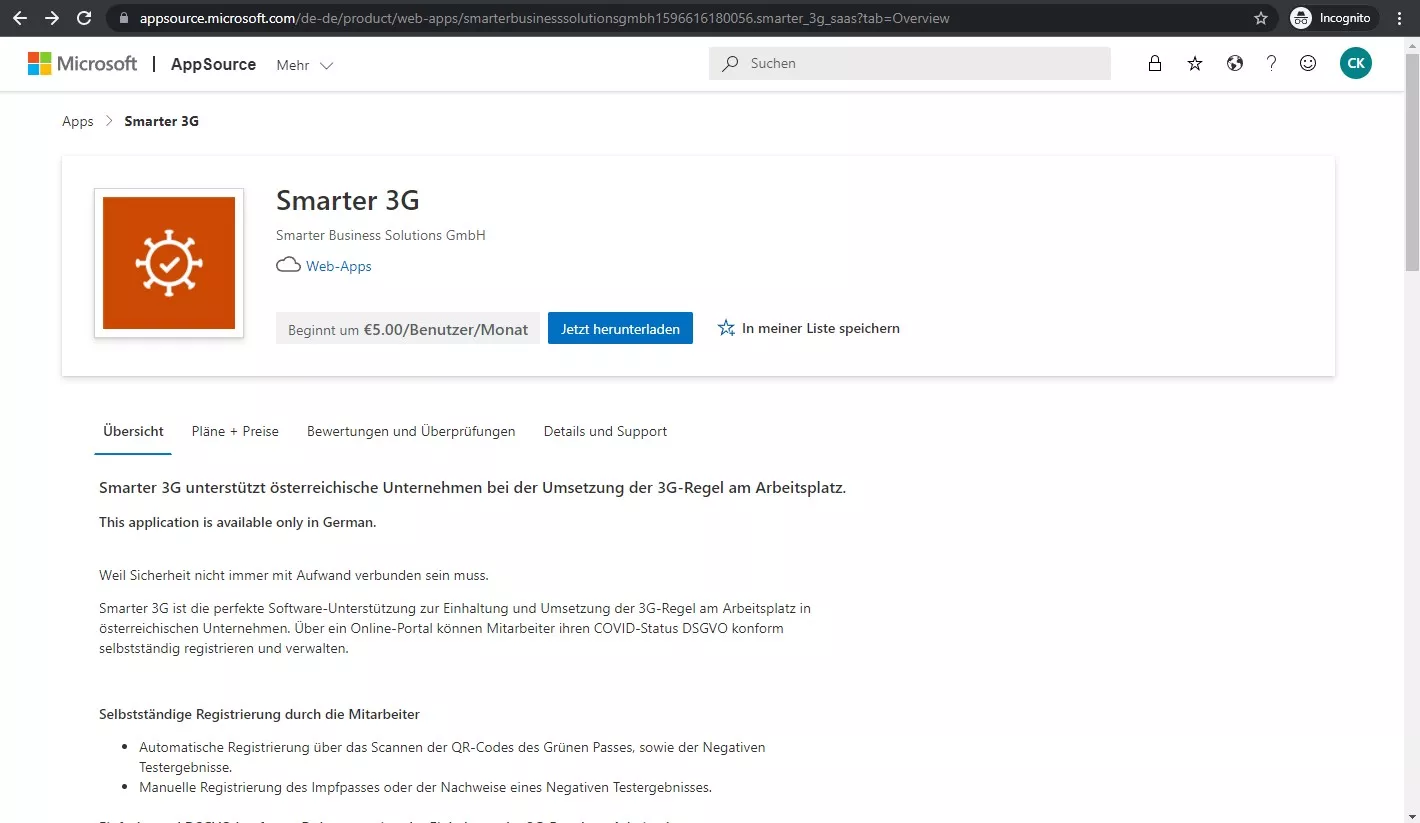Reload the page
The image size is (1420, 823).
(84, 18)
